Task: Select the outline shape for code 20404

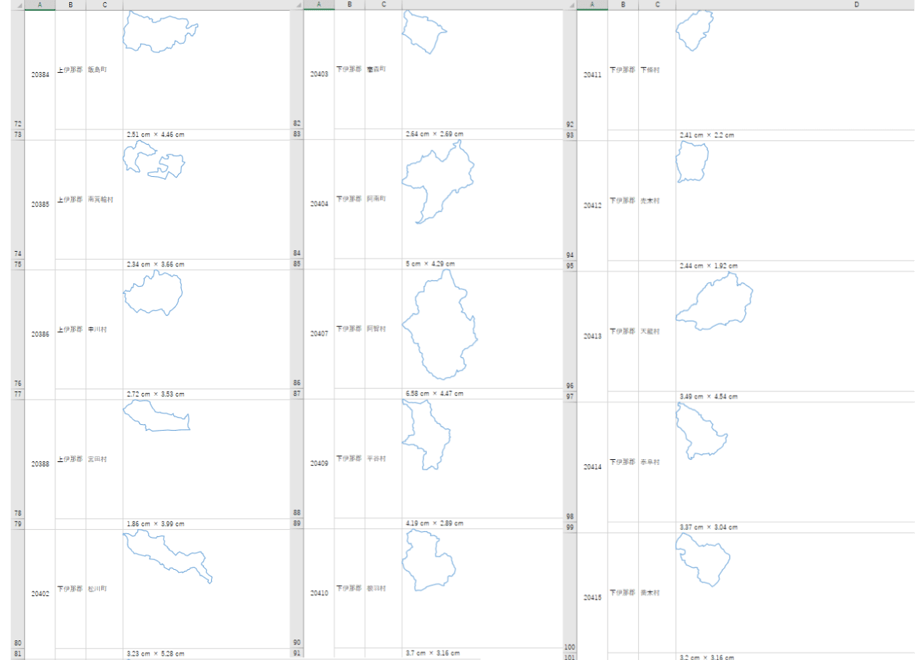Action: 438,182
